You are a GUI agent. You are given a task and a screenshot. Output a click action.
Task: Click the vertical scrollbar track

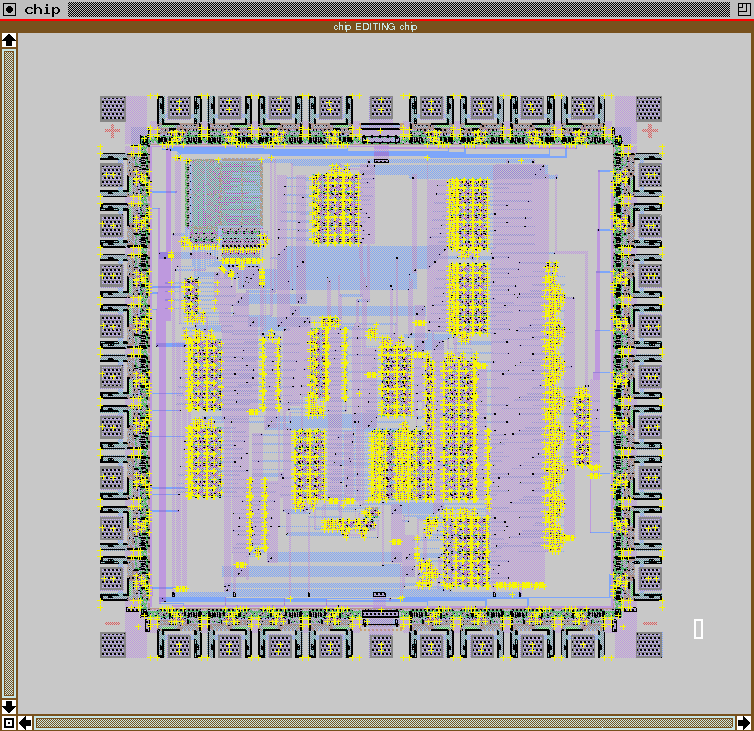pos(9,374)
